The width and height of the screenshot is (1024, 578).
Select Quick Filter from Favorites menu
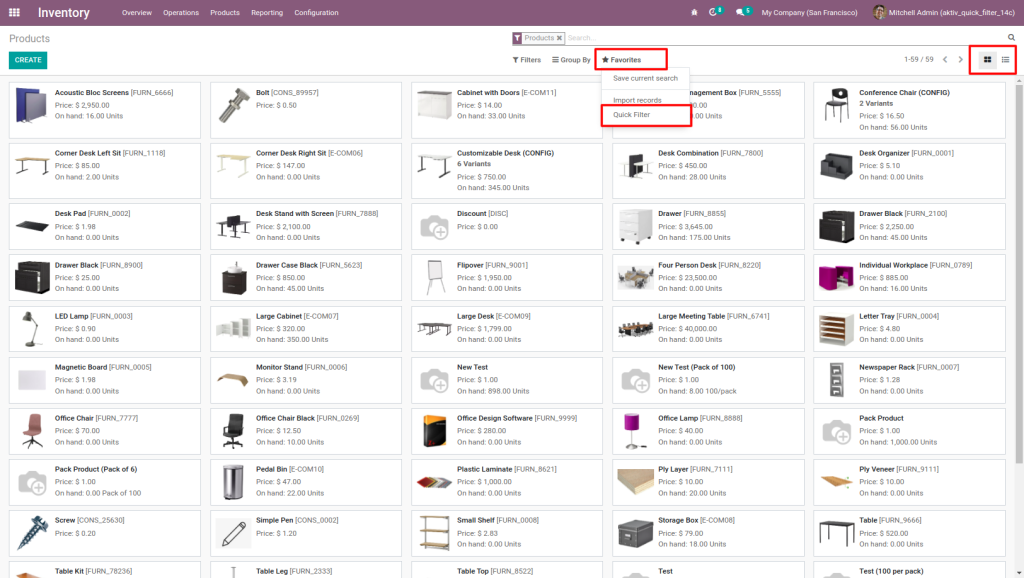[633, 115]
